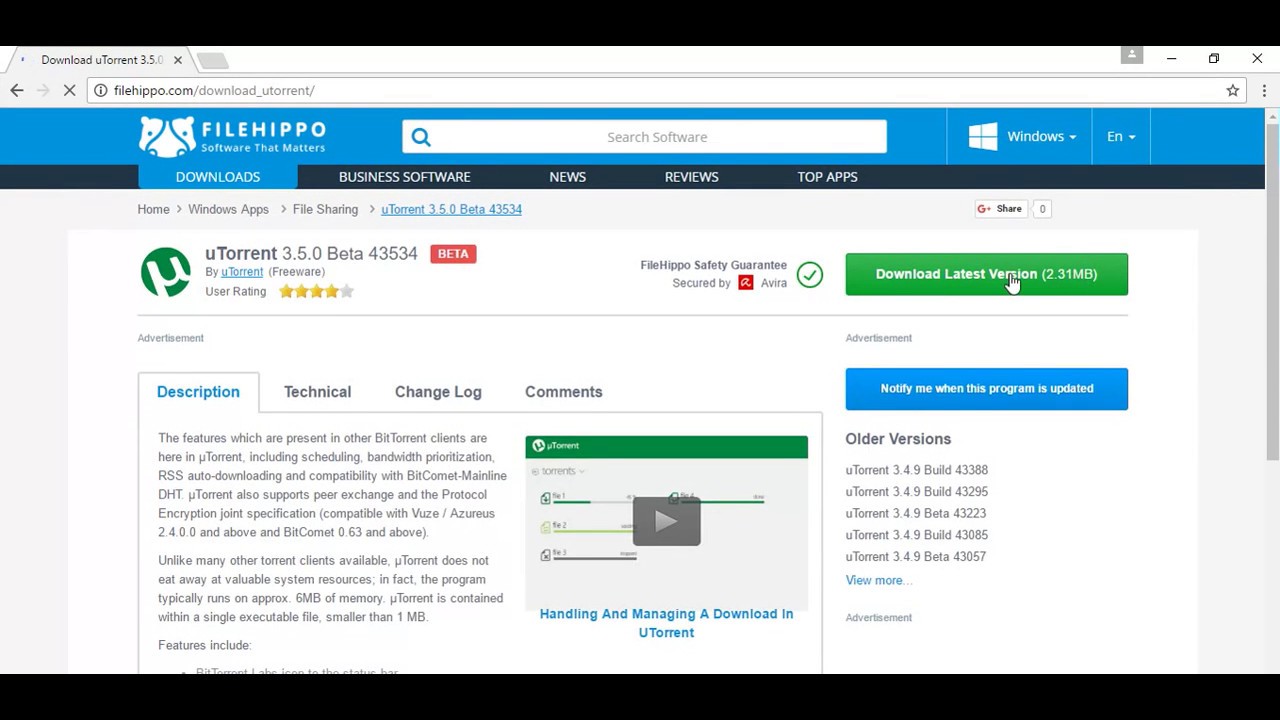Click the Search Software input field
This screenshot has height=720, width=1280.
(x=657, y=137)
